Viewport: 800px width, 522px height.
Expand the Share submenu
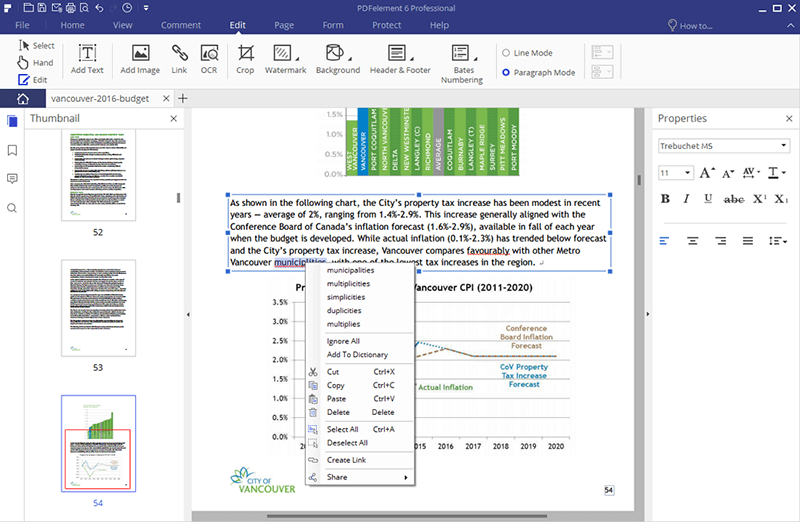360,477
